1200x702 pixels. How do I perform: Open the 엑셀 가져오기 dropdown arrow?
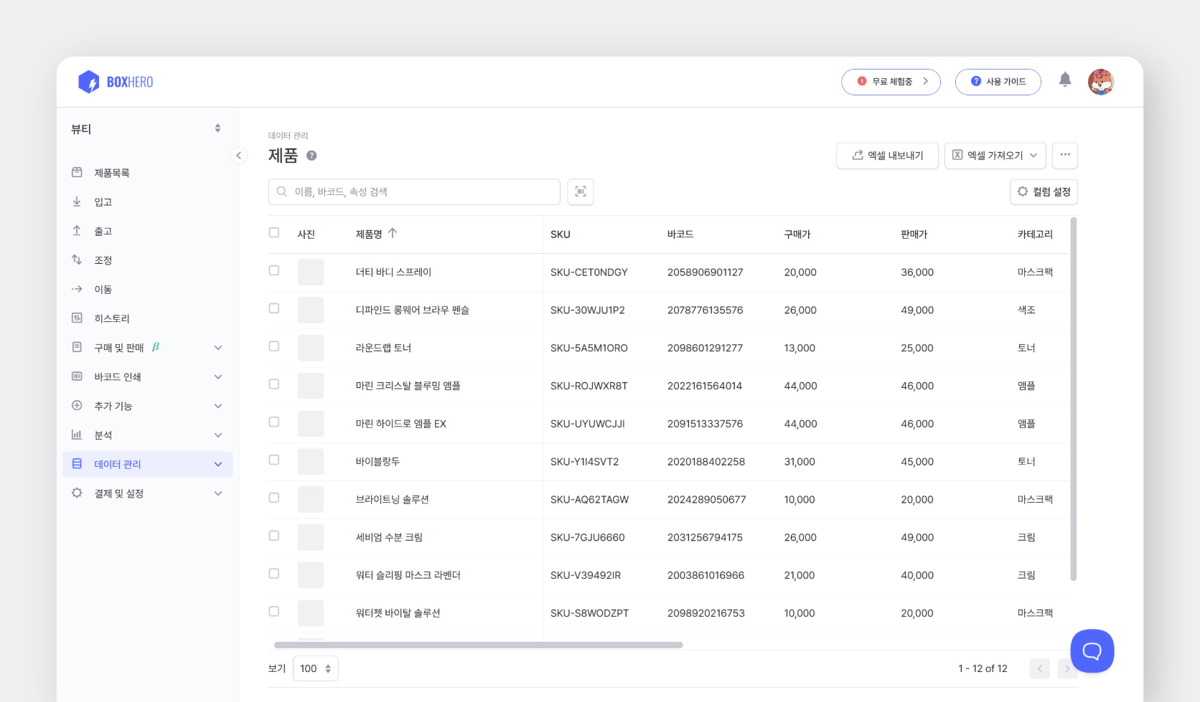click(1036, 155)
